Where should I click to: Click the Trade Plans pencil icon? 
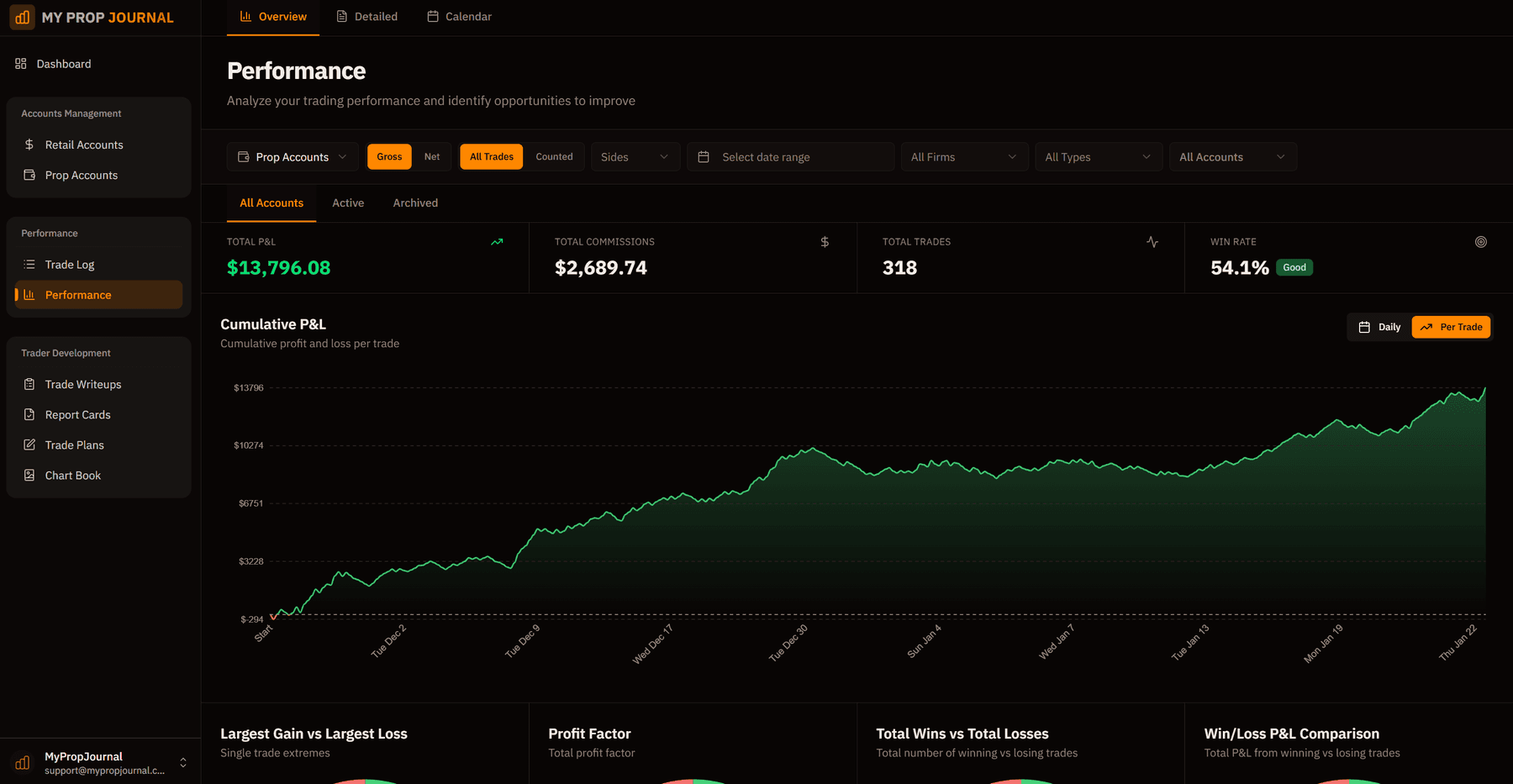pos(29,445)
